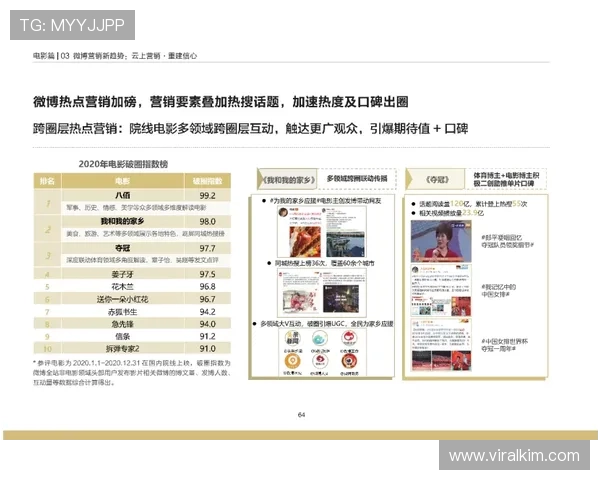600x480 pixels.
Task: Select score 98.0 in the table
Action: coord(207,222)
